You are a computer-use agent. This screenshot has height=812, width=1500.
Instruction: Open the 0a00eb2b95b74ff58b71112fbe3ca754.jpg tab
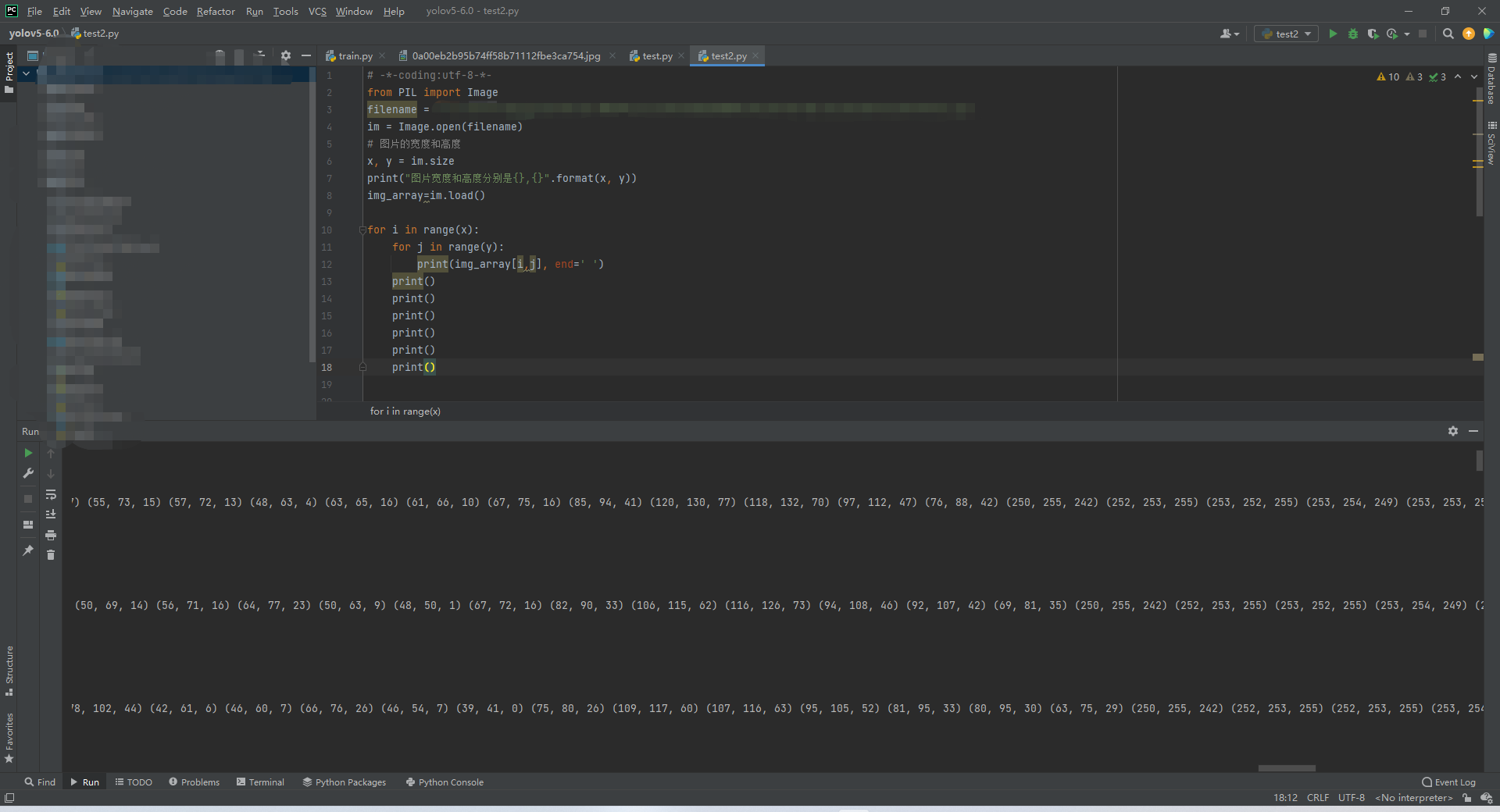tap(506, 55)
